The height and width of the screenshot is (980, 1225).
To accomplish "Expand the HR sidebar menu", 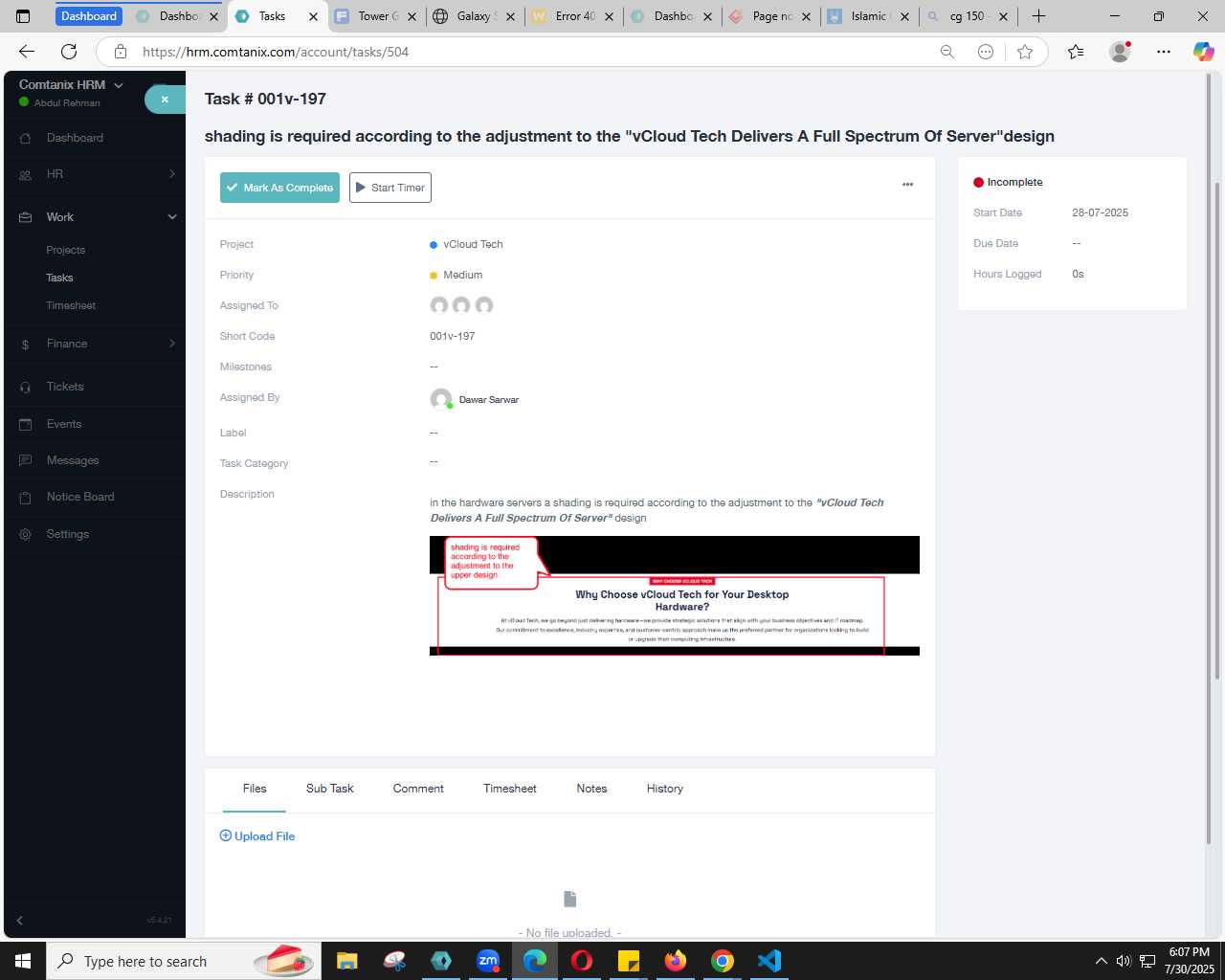I will [x=172, y=174].
